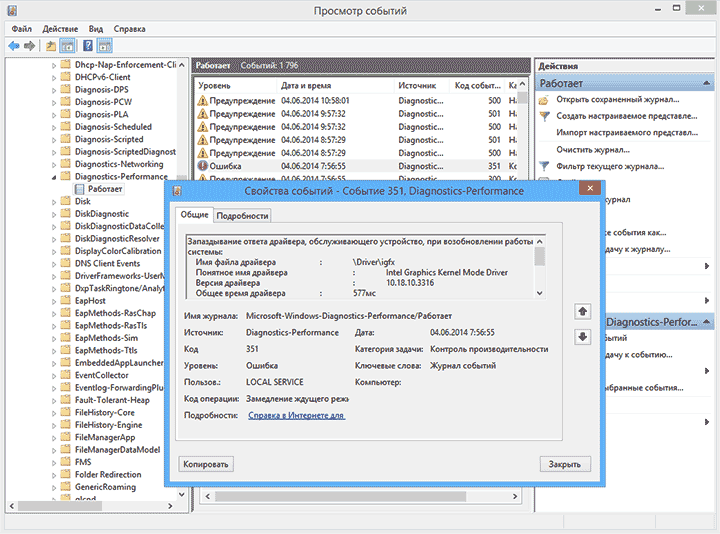Click the Event Viewer app icon in title bar
720x534 pixels.
12,10
